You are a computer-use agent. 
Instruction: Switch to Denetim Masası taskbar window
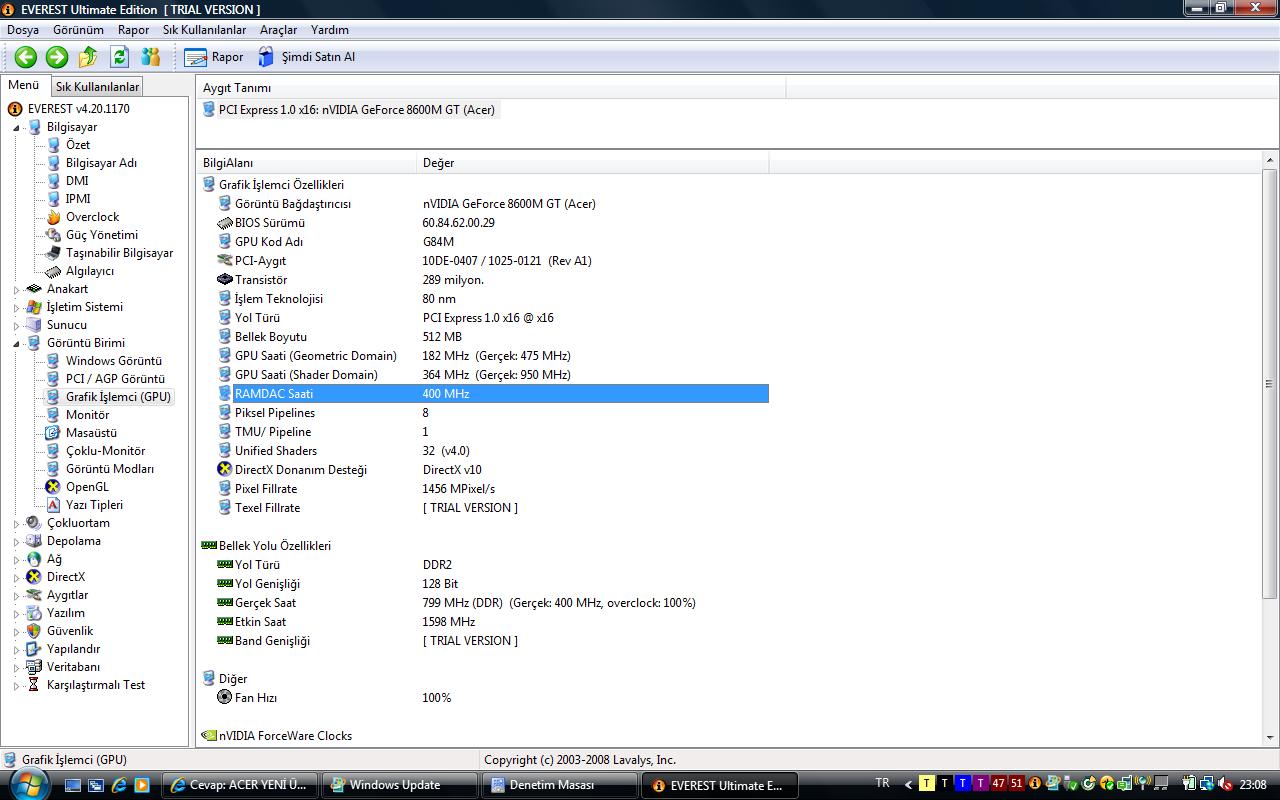(x=561, y=785)
